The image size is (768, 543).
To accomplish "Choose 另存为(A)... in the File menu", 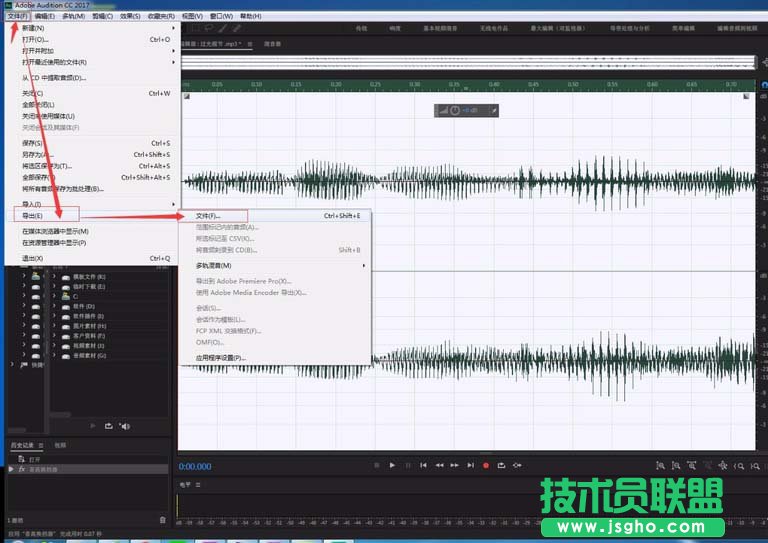I will click(x=93, y=154).
